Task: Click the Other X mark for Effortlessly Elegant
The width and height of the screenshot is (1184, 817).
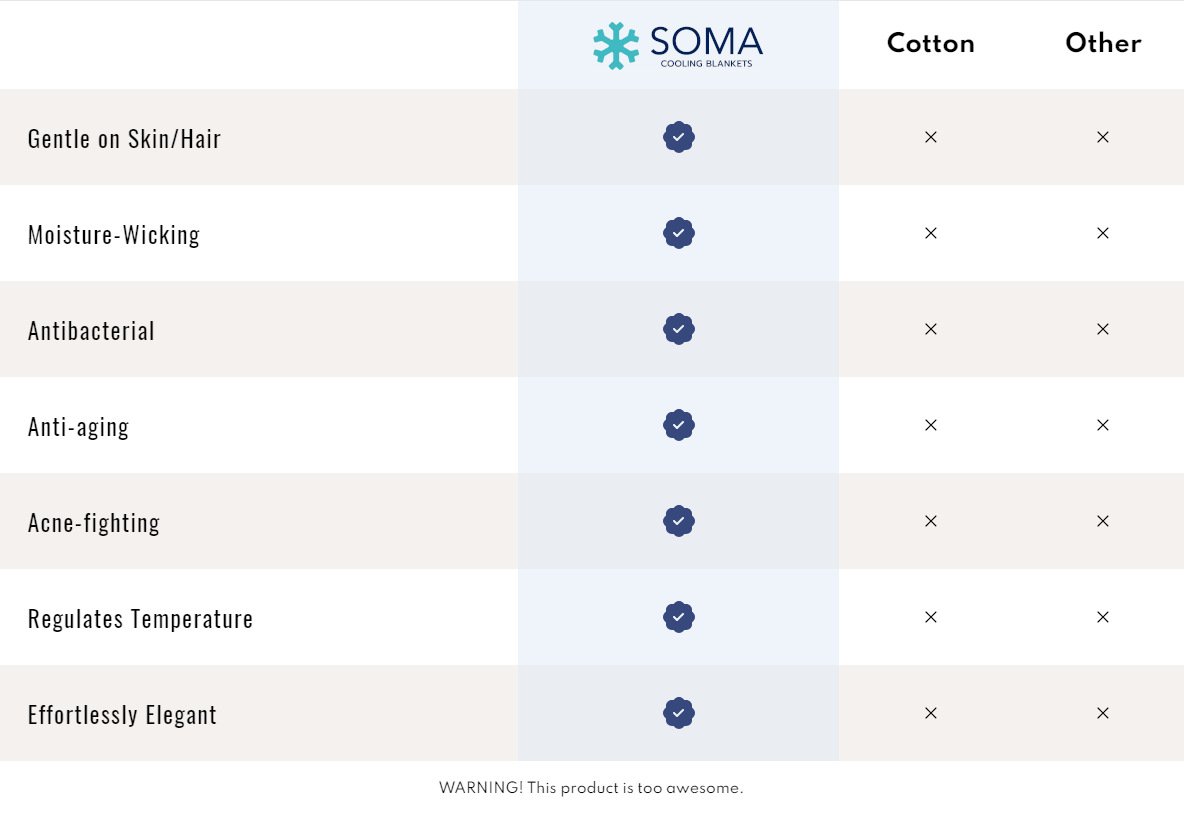Action: coord(1103,713)
